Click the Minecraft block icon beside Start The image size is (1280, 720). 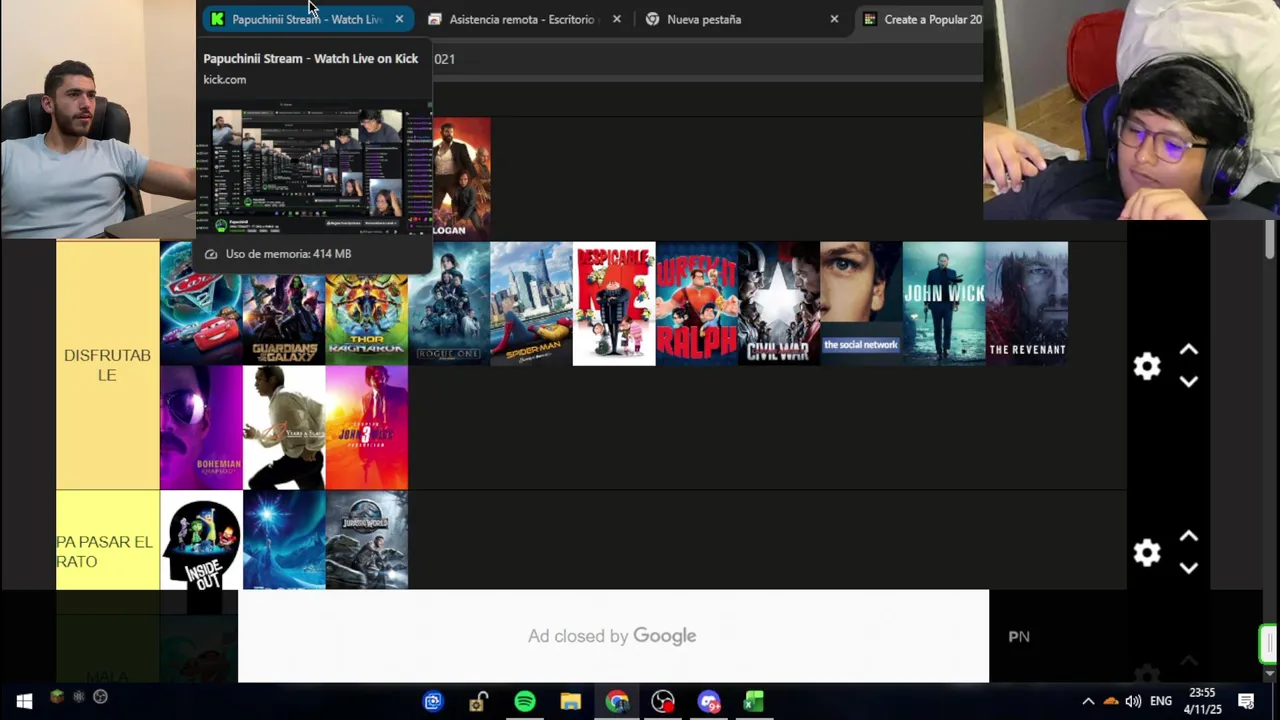[x=57, y=697]
